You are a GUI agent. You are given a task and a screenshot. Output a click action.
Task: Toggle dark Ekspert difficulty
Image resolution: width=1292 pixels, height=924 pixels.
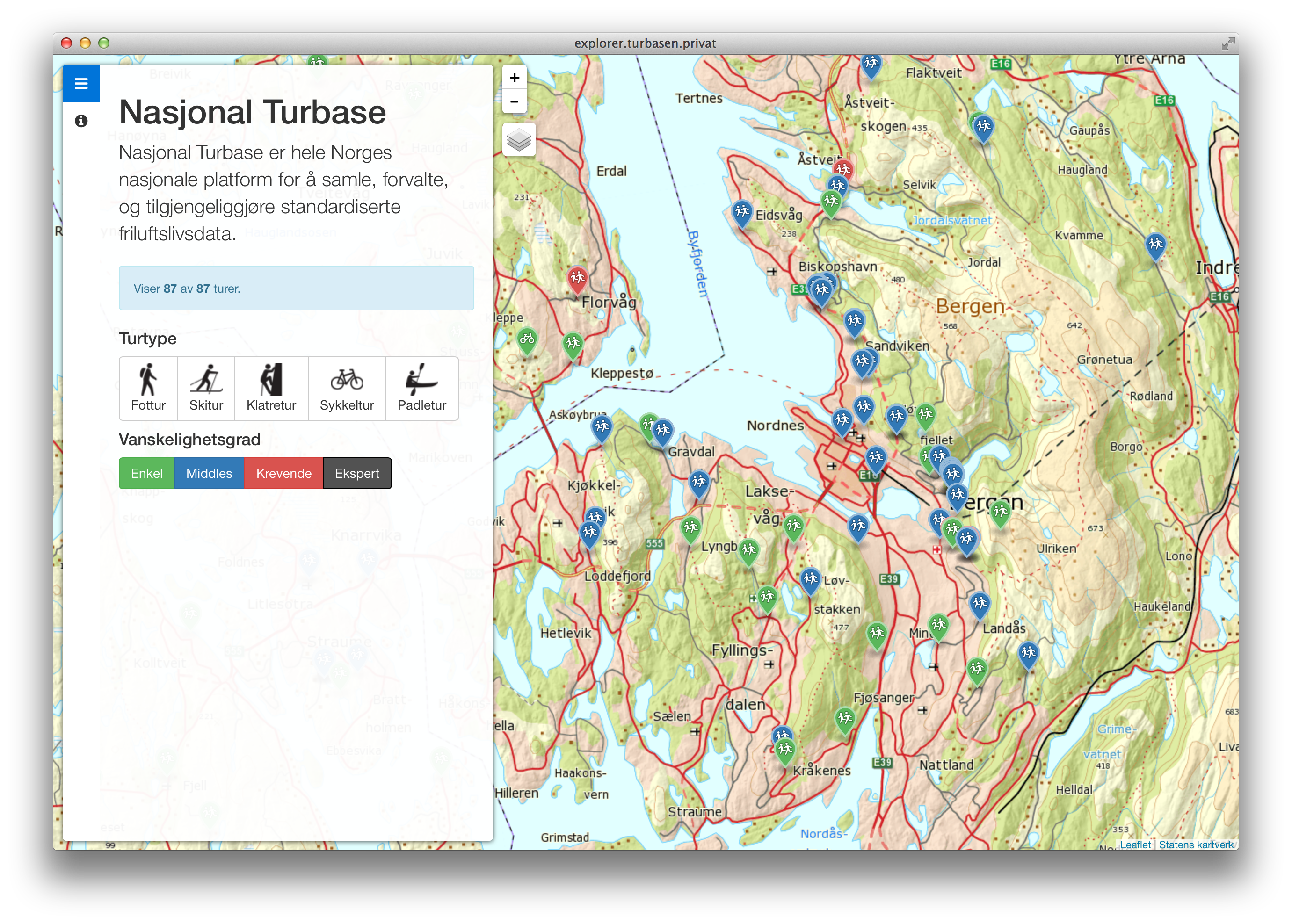(x=357, y=473)
